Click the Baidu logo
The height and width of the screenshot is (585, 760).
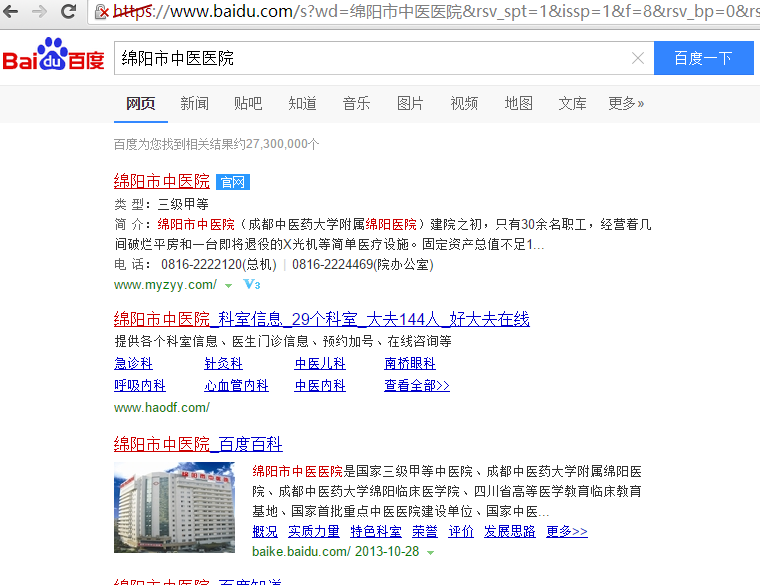pyautogui.click(x=53, y=54)
